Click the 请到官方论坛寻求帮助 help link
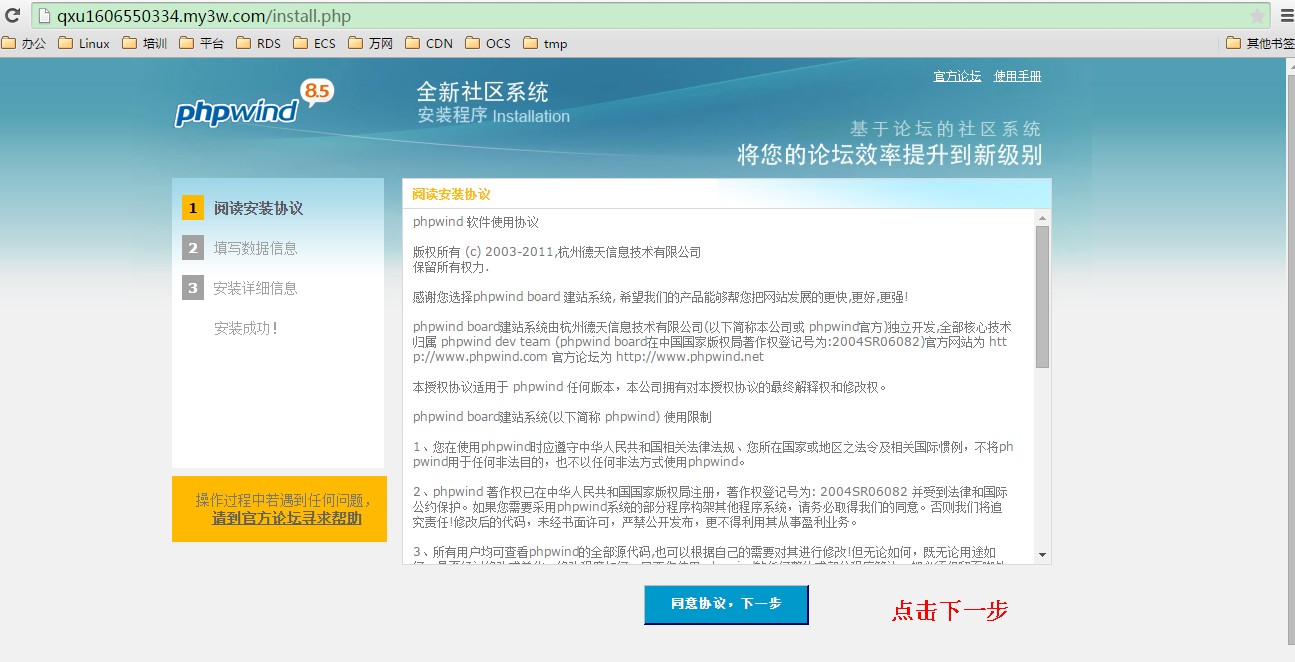Screen dimensions: 1295x662 (x=287, y=519)
